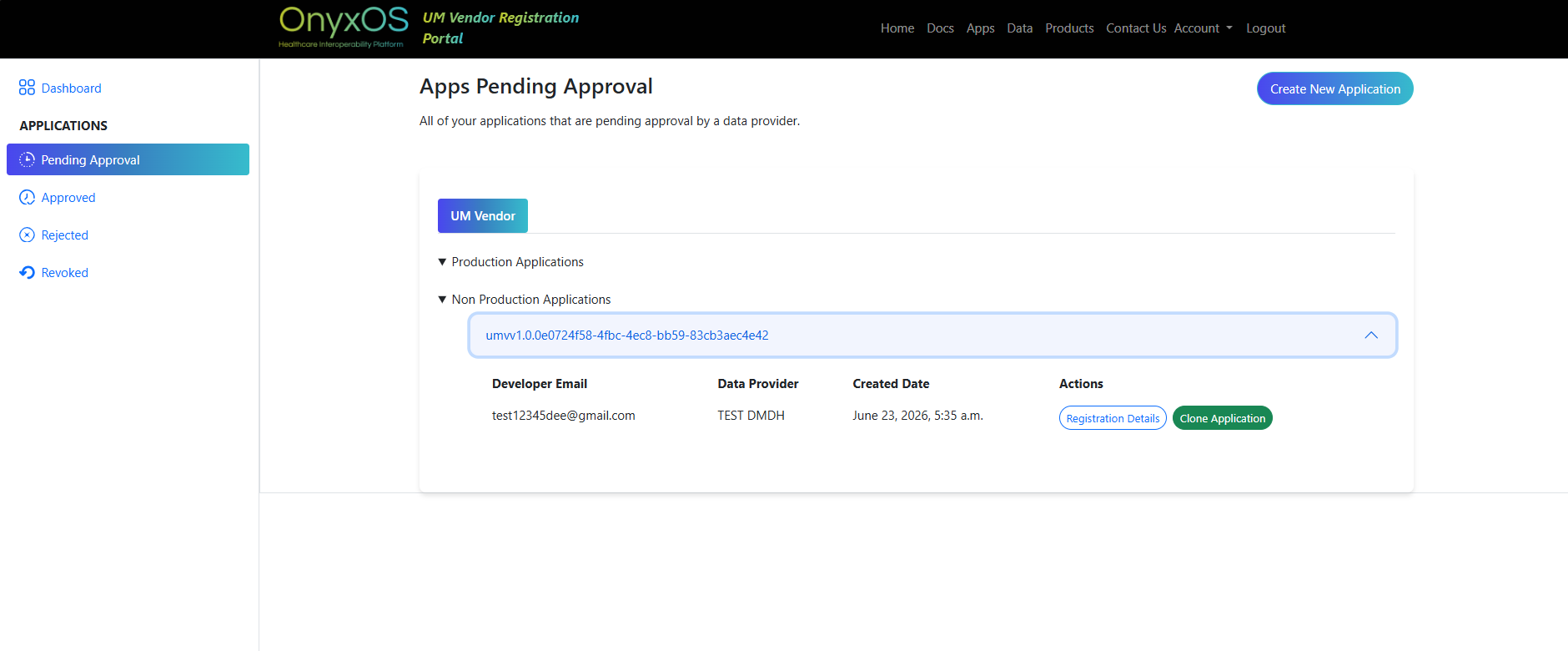Click the Developer Email column header
The image size is (1568, 651).
point(540,384)
